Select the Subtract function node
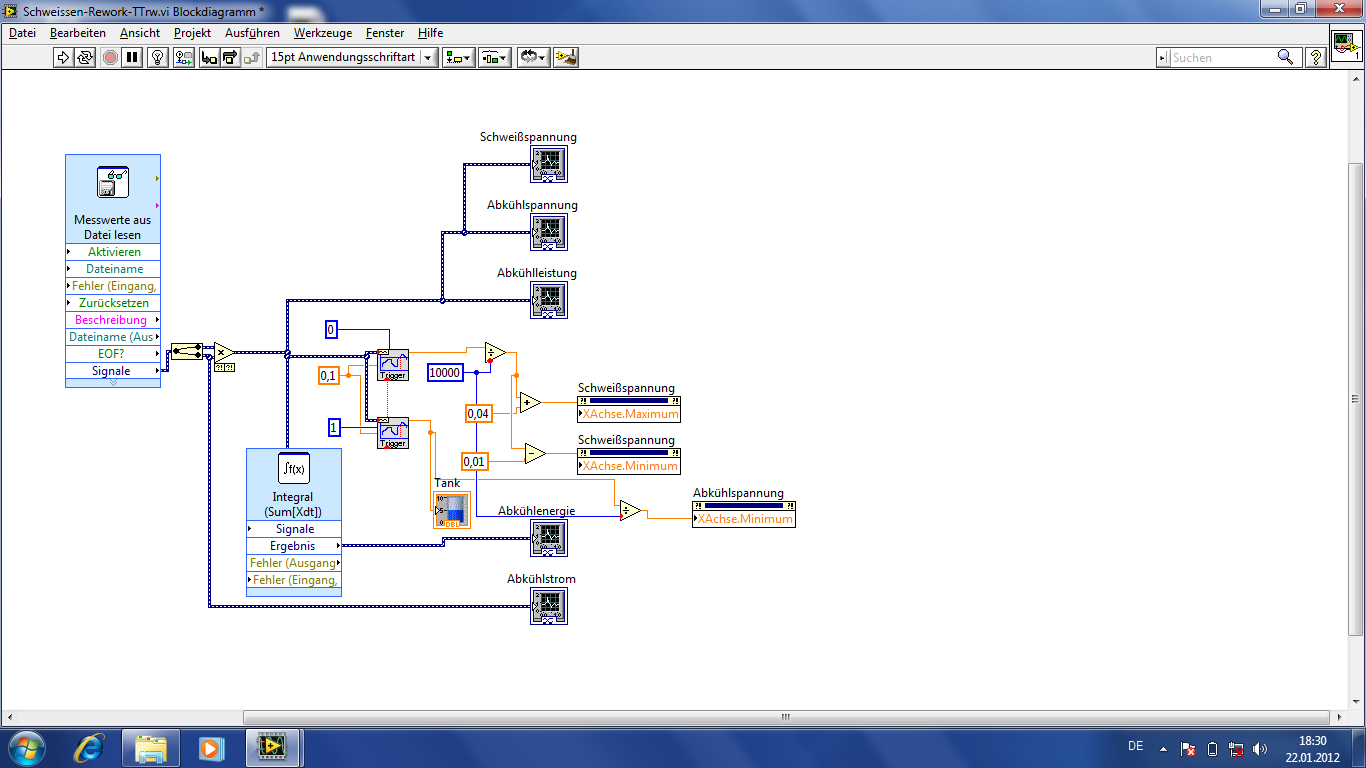This screenshot has height=768, width=1366. pos(535,454)
